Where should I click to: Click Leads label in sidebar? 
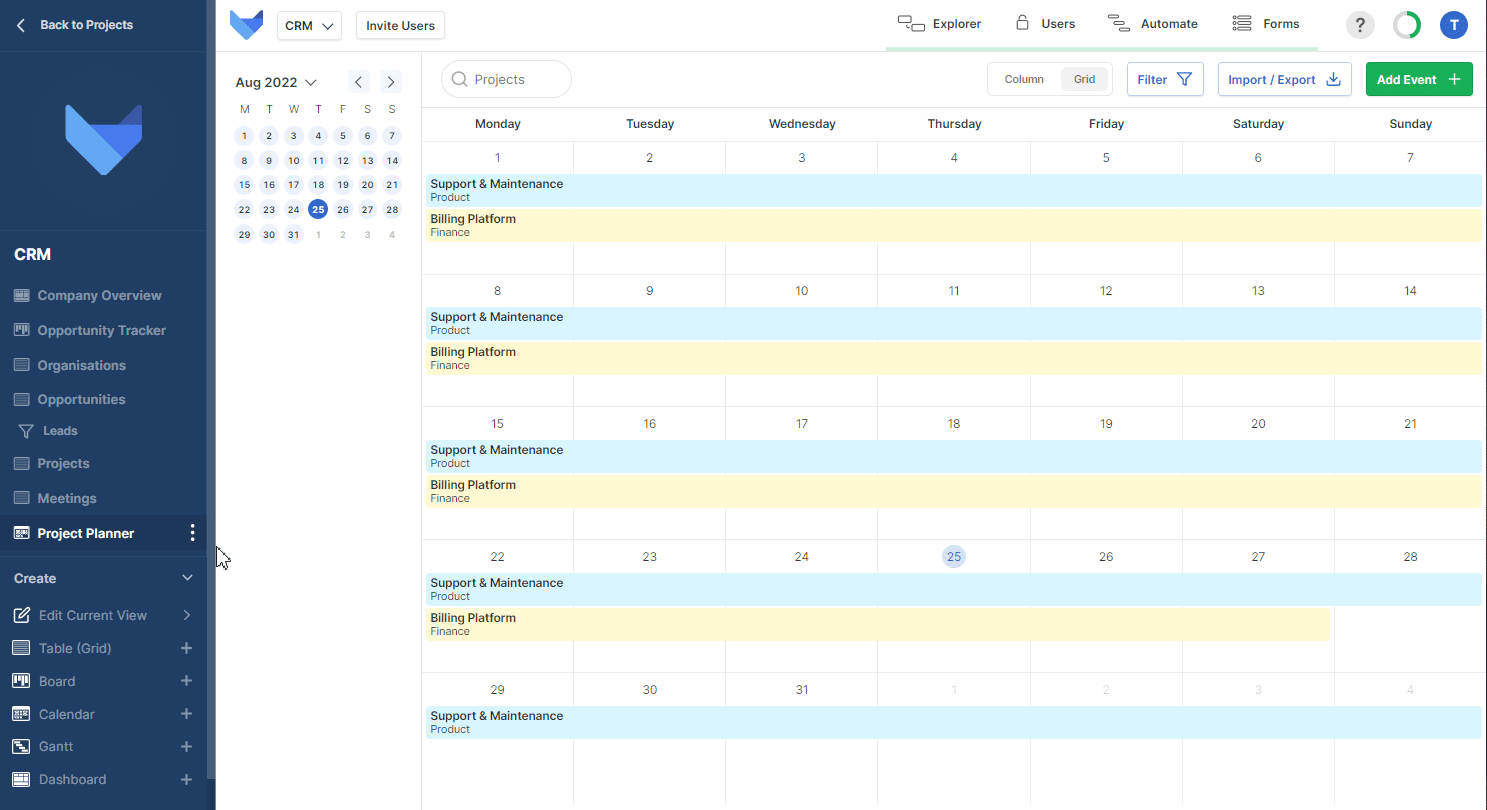(60, 431)
